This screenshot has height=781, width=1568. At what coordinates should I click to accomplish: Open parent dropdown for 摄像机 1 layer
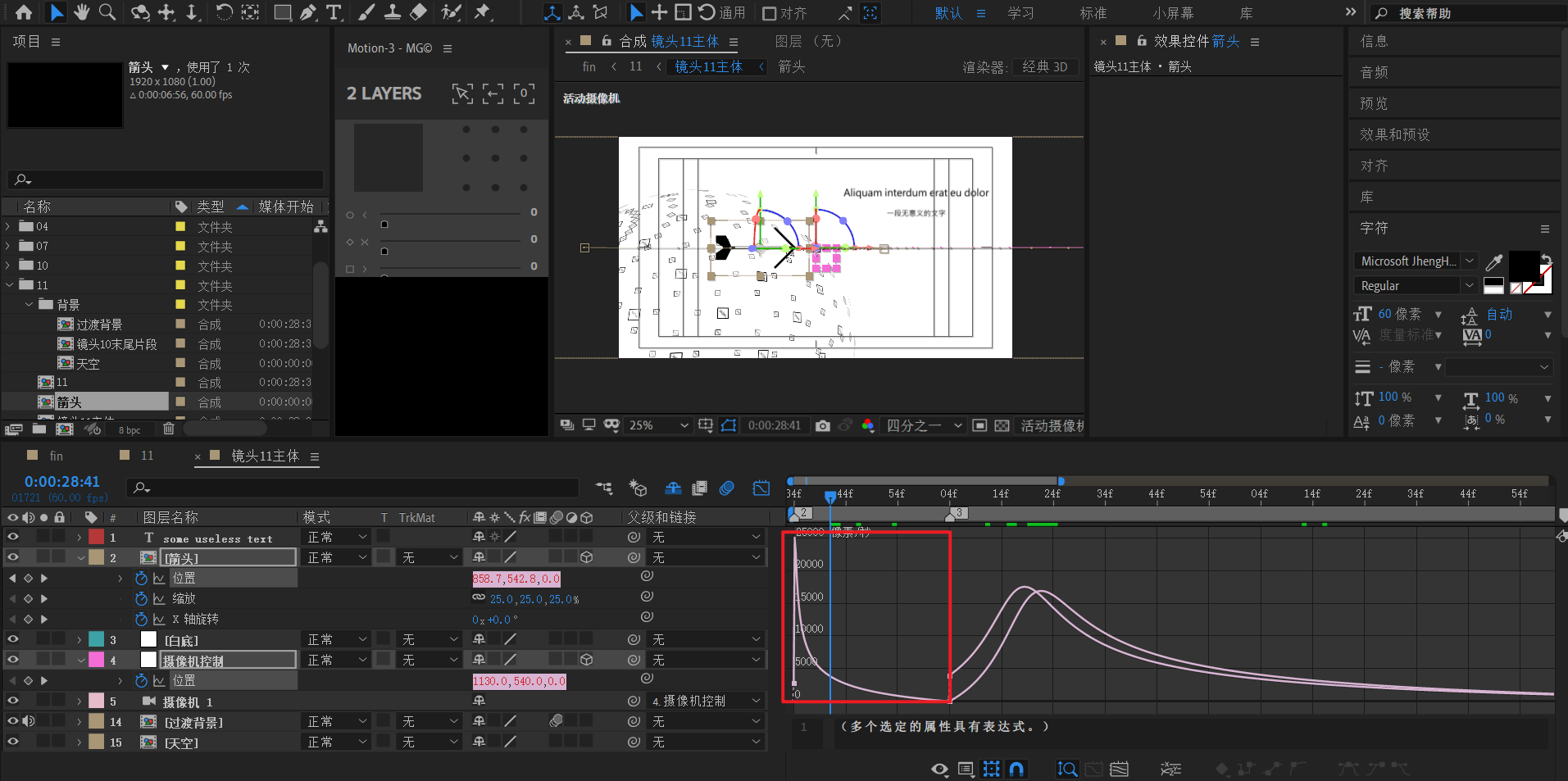pos(707,701)
